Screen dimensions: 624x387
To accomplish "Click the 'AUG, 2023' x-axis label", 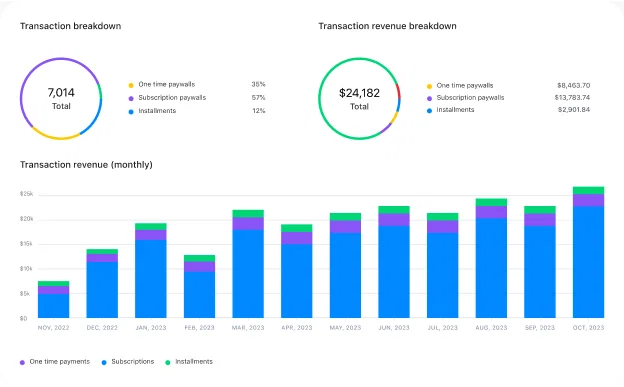I will 491,328.
